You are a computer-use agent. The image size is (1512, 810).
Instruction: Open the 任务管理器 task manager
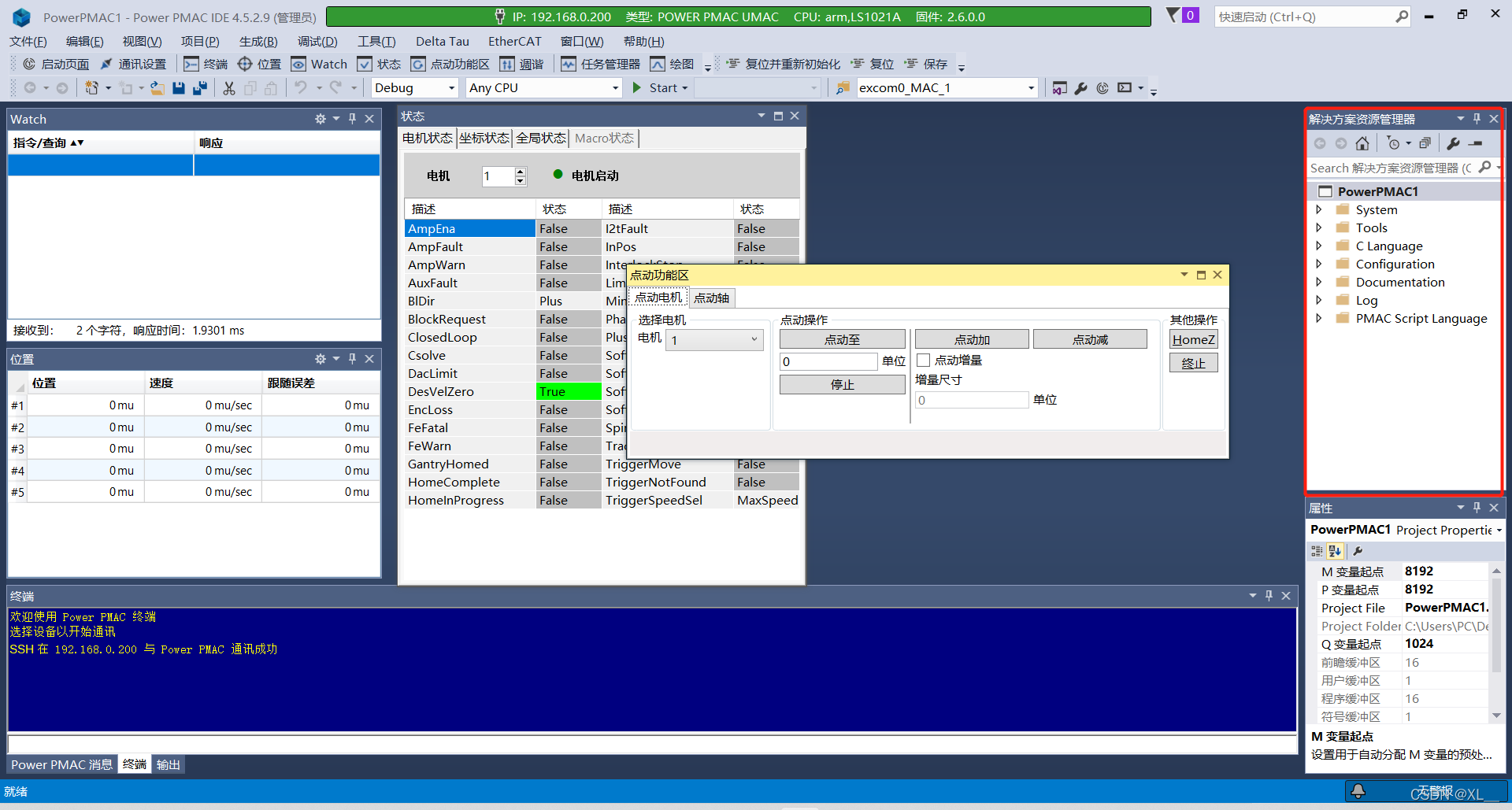pos(600,64)
